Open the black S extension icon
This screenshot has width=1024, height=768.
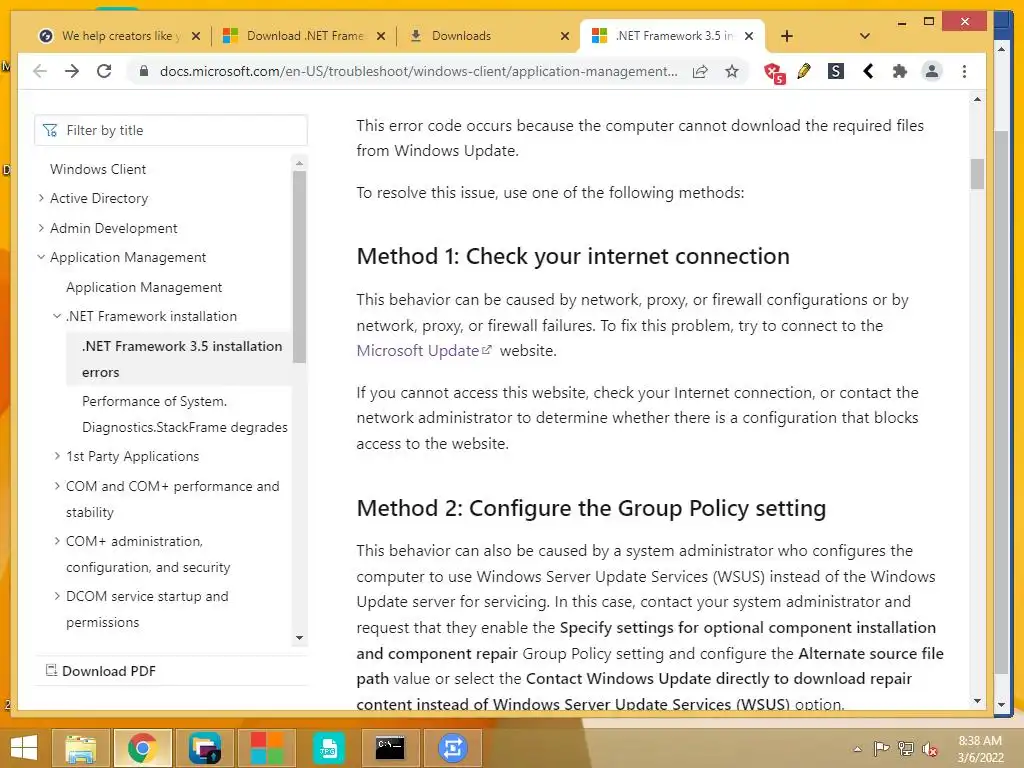[836, 71]
